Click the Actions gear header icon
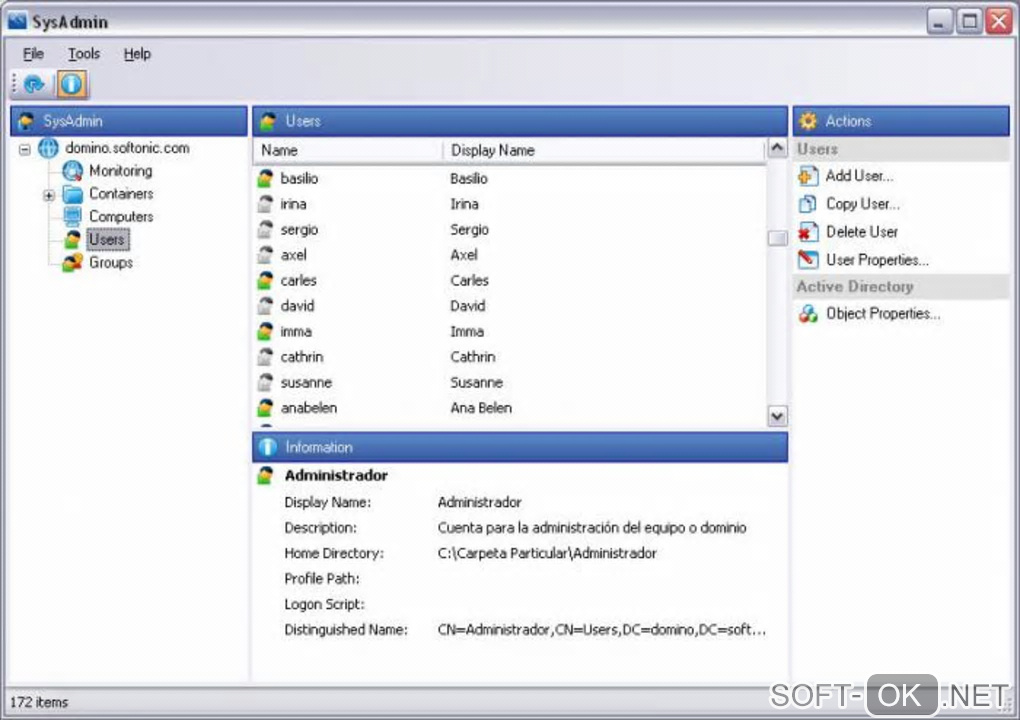This screenshot has height=720, width=1020. coord(807,121)
